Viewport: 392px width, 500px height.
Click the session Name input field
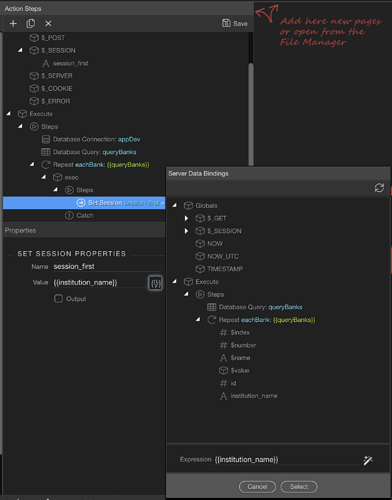point(107,266)
